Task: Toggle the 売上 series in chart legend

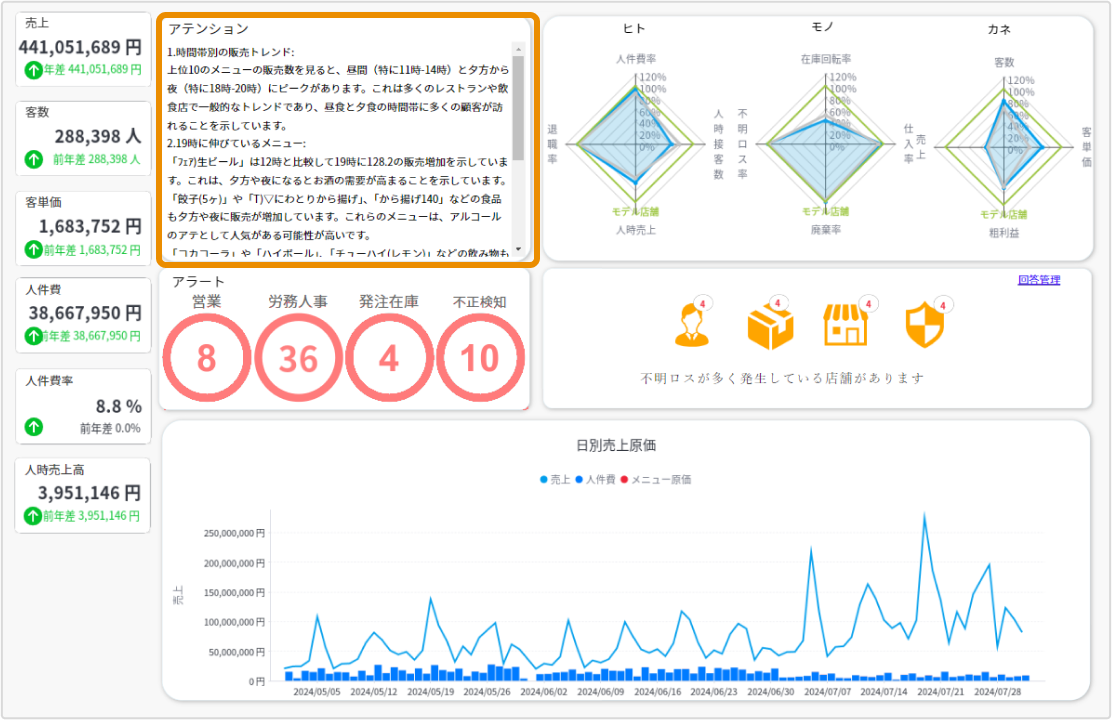Action: 555,480
